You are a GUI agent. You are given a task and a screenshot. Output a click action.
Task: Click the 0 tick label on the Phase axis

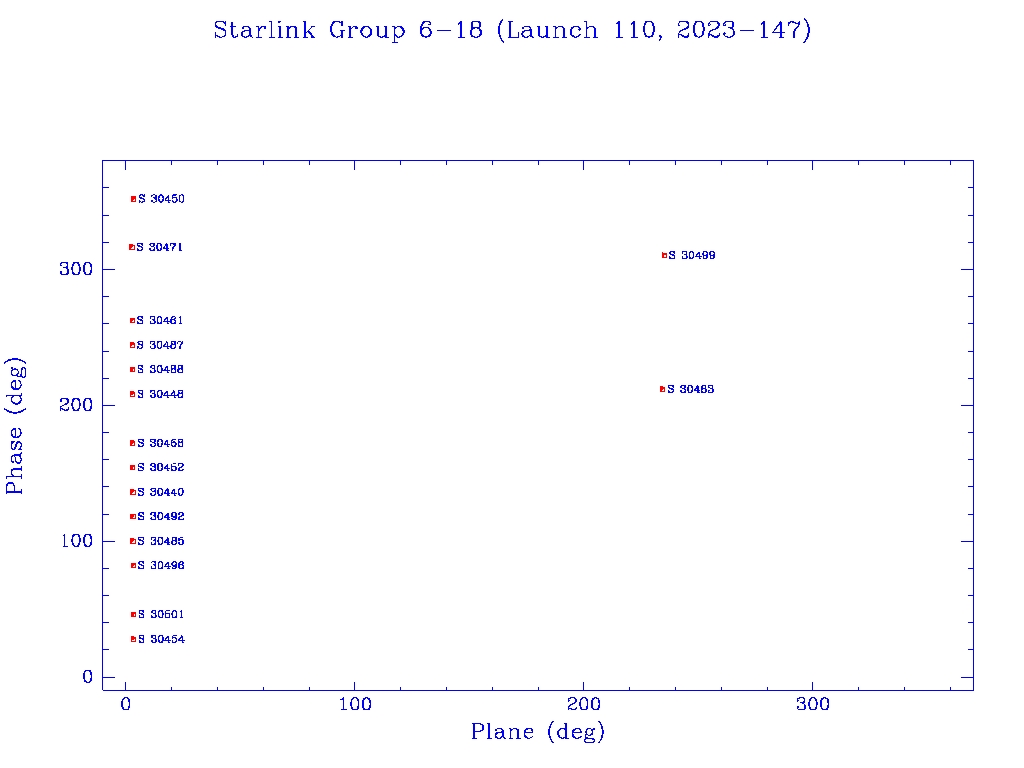pyautogui.click(x=87, y=678)
